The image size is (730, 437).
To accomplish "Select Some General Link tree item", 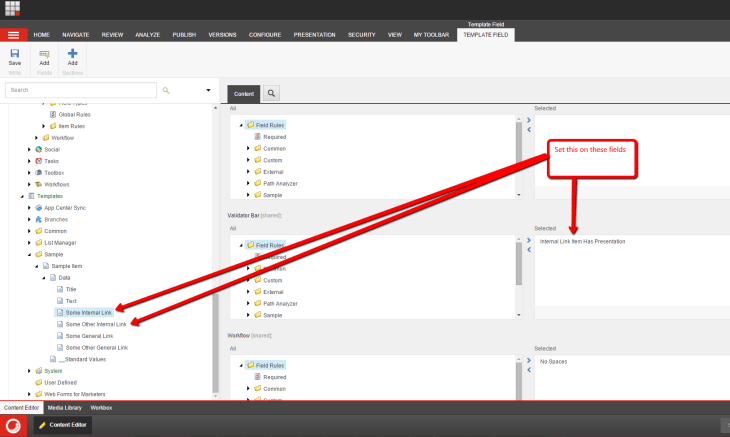I will [x=89, y=336].
